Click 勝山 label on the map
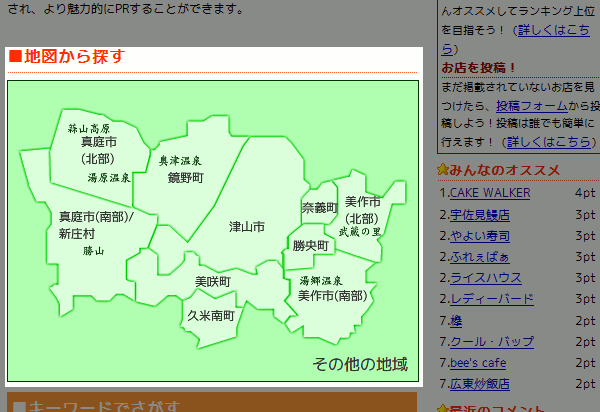This screenshot has width=600, height=412. pos(94,251)
